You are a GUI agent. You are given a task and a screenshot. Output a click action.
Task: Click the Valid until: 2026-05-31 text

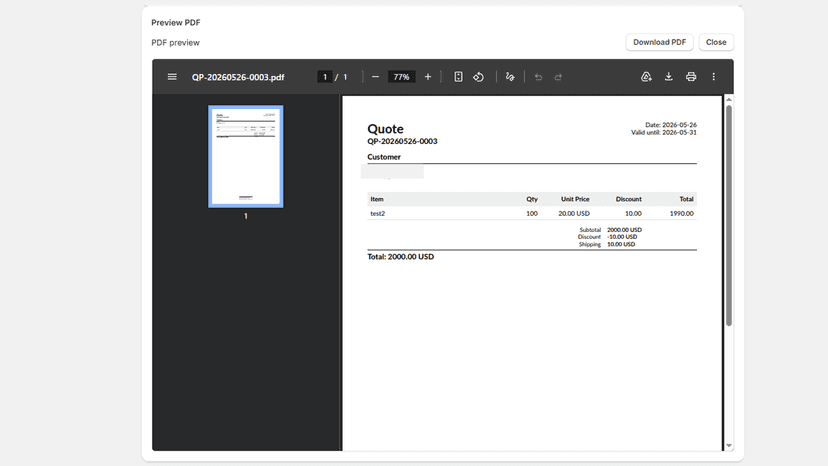click(x=664, y=132)
